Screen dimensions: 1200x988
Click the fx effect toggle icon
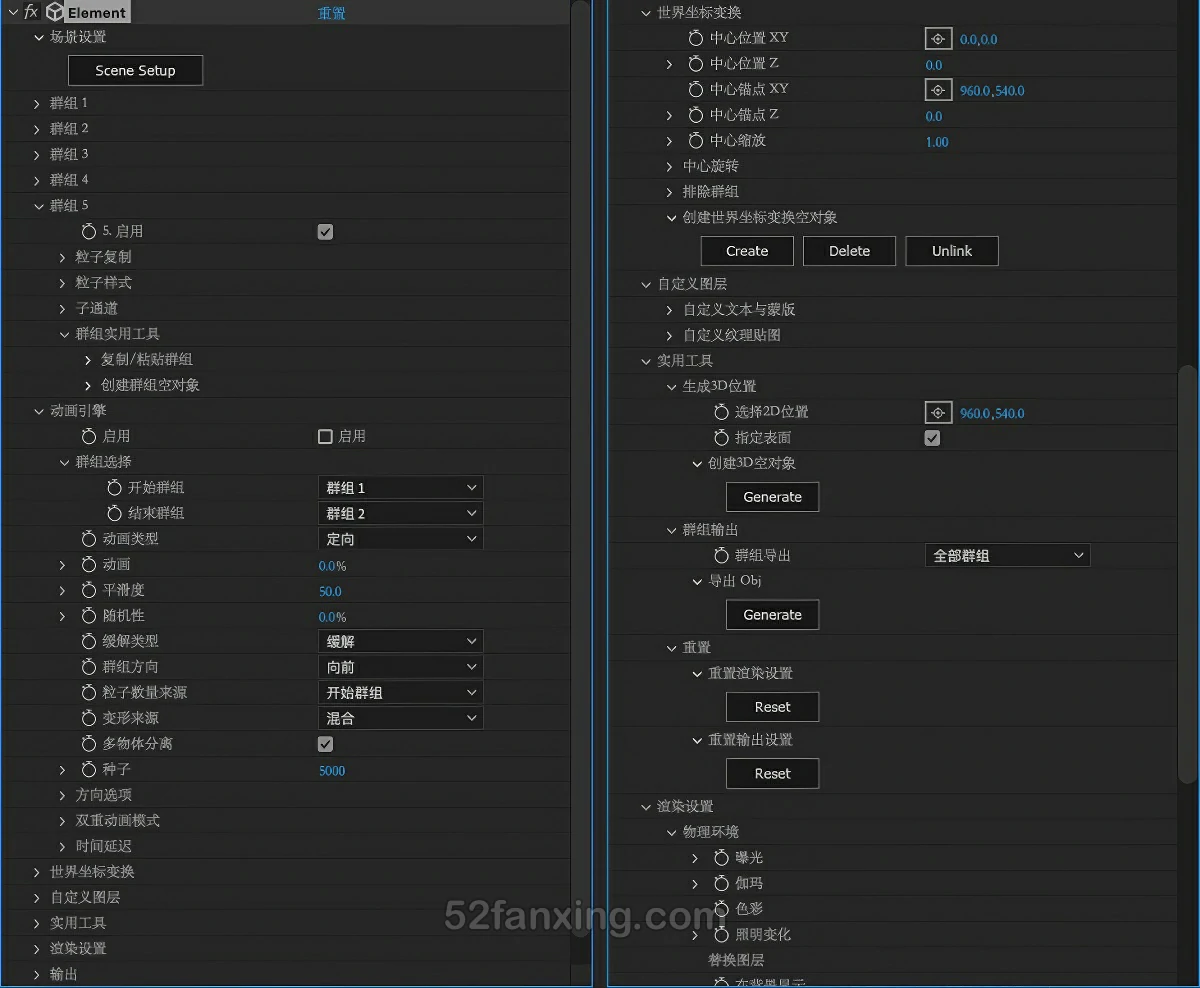click(31, 12)
